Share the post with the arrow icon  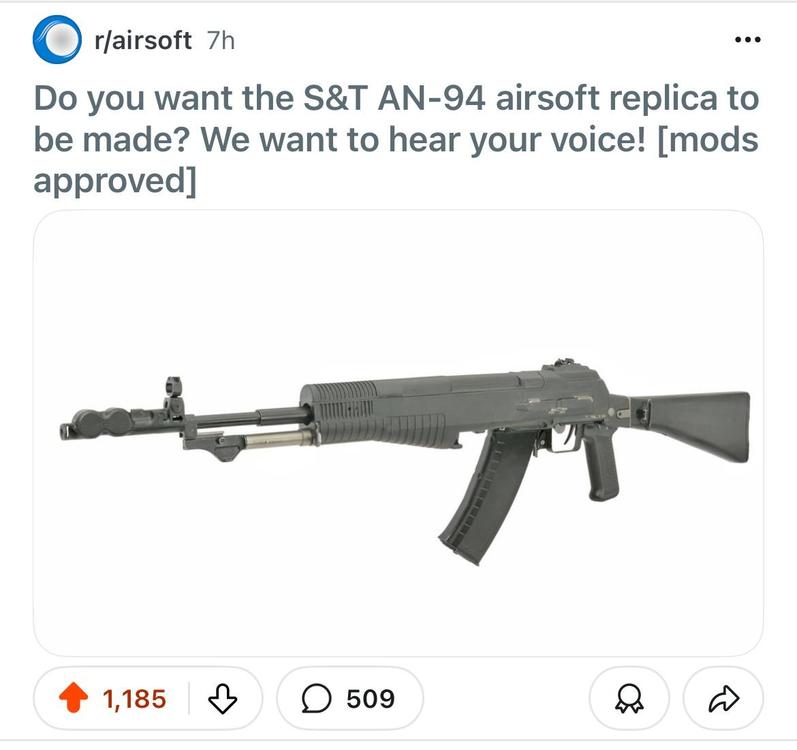tap(723, 698)
